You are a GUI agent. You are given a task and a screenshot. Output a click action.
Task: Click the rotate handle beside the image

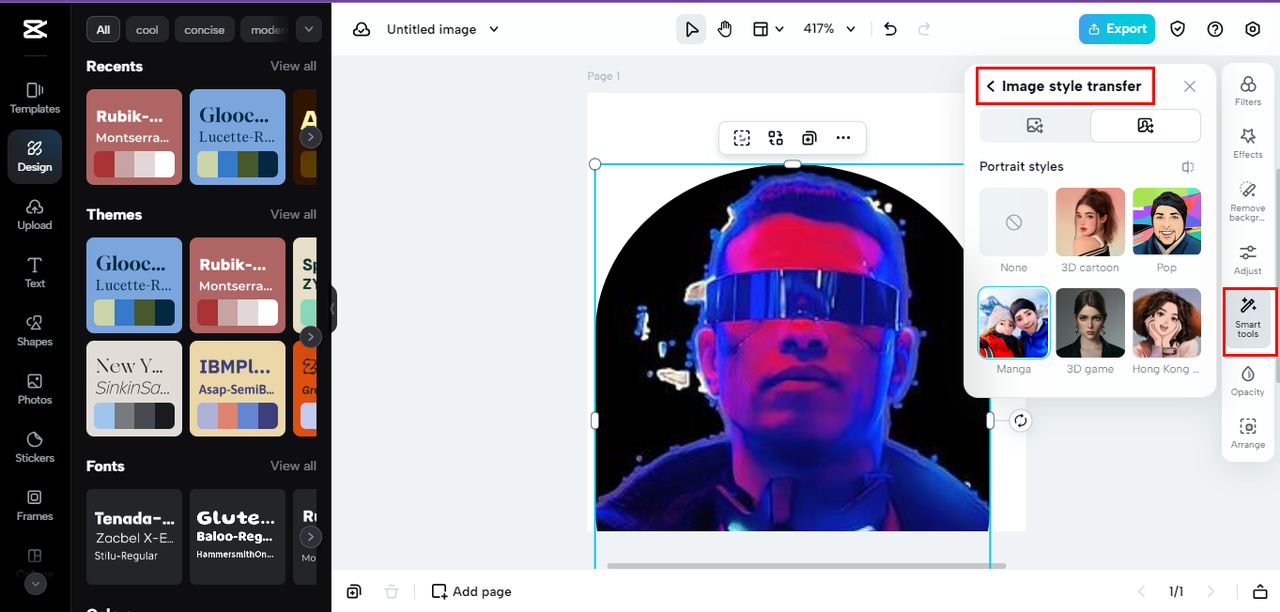pyautogui.click(x=1020, y=421)
